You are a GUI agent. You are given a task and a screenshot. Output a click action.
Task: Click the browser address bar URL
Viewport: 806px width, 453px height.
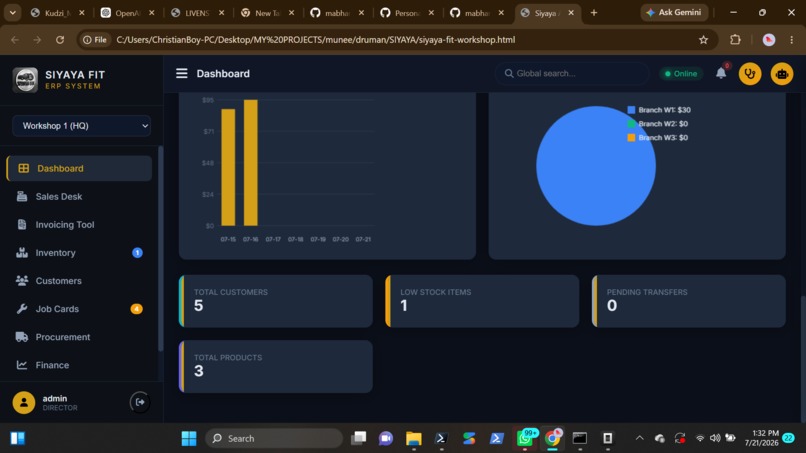[316, 40]
